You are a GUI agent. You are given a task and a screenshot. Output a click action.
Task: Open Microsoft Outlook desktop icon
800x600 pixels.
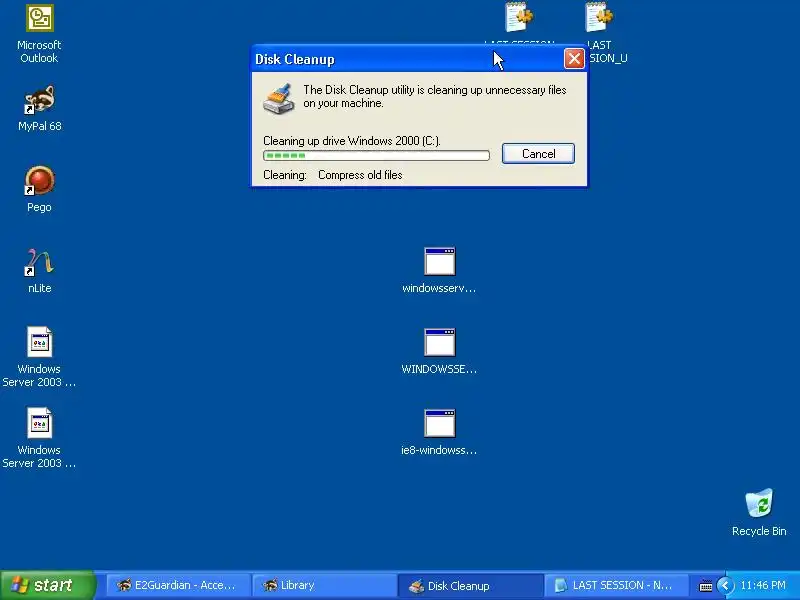[39, 33]
